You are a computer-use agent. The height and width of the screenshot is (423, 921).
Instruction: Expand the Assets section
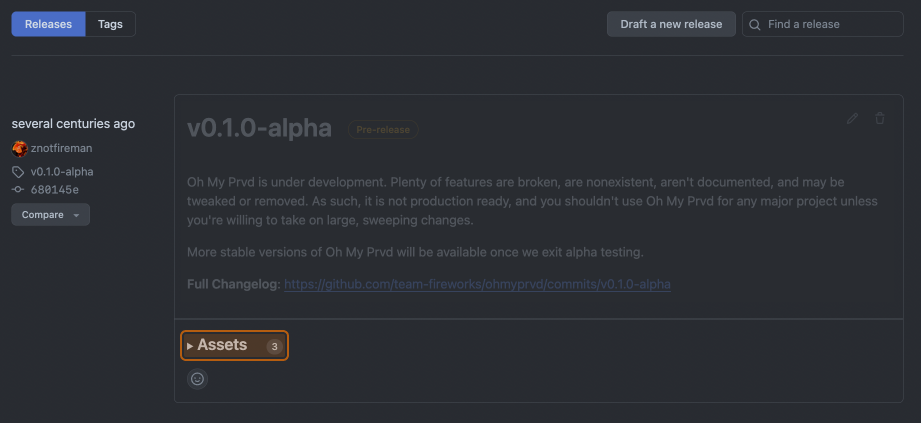click(x=221, y=345)
